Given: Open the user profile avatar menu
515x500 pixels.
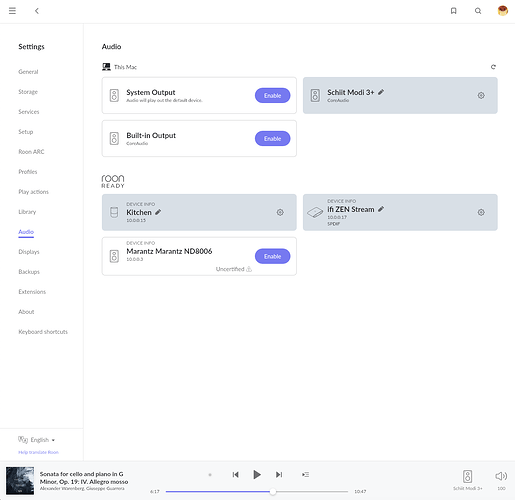Looking at the screenshot, I should pyautogui.click(x=502, y=11).
